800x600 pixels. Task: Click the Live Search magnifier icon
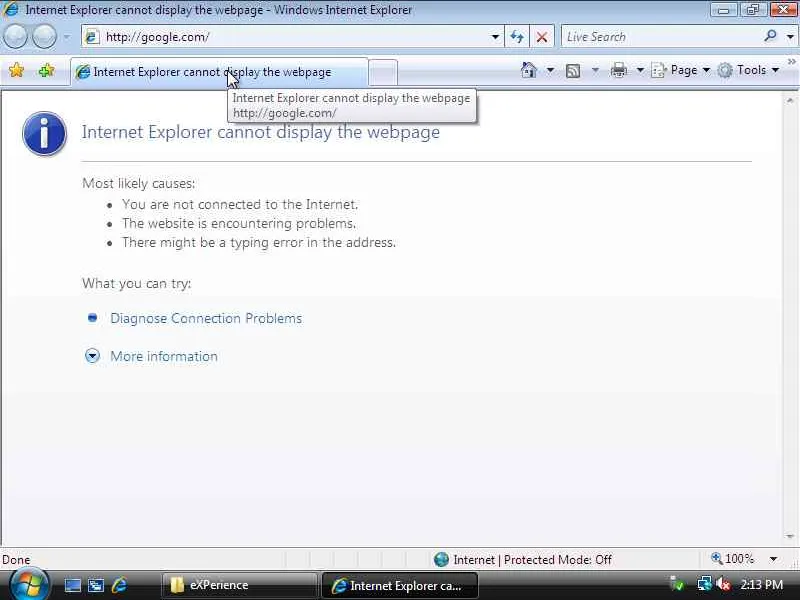pyautogui.click(x=770, y=36)
